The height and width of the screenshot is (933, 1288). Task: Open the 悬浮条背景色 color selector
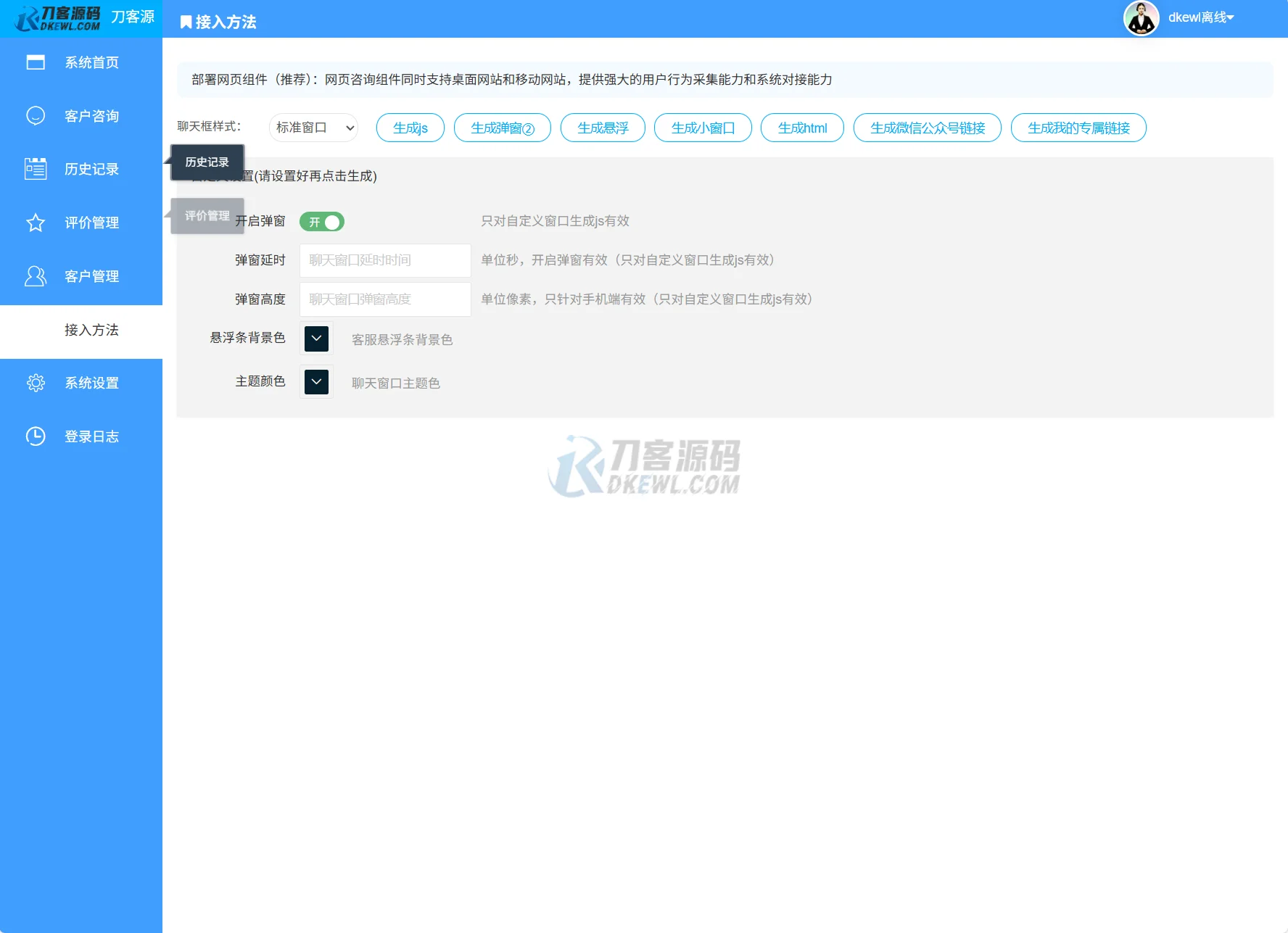pos(315,338)
